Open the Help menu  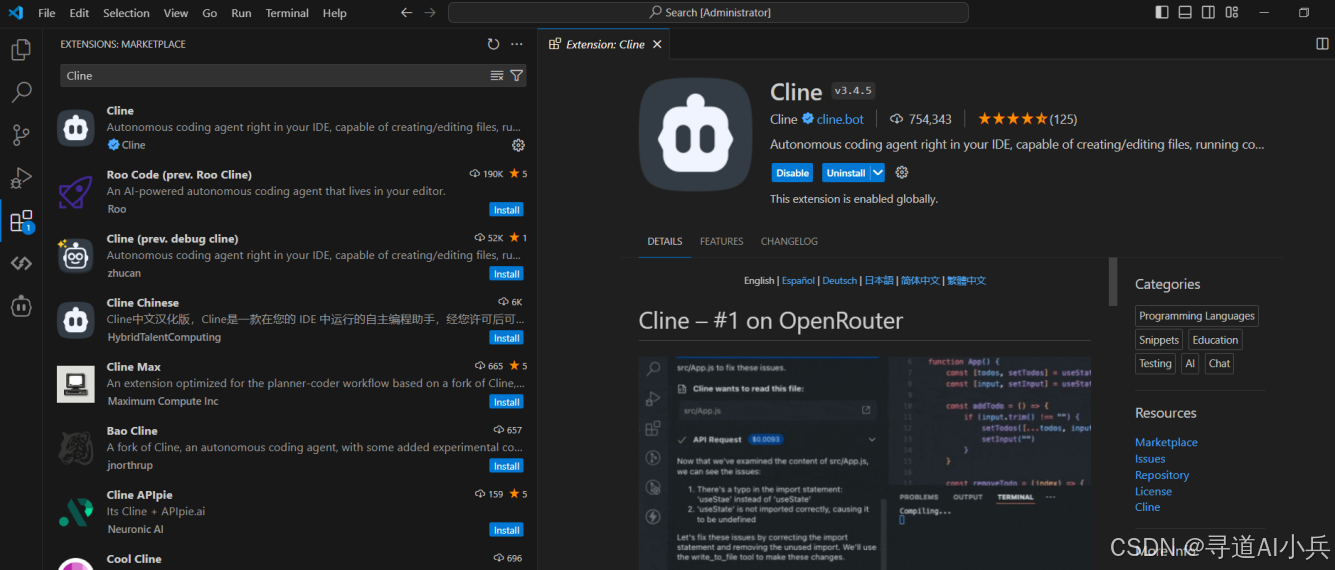[x=335, y=13]
